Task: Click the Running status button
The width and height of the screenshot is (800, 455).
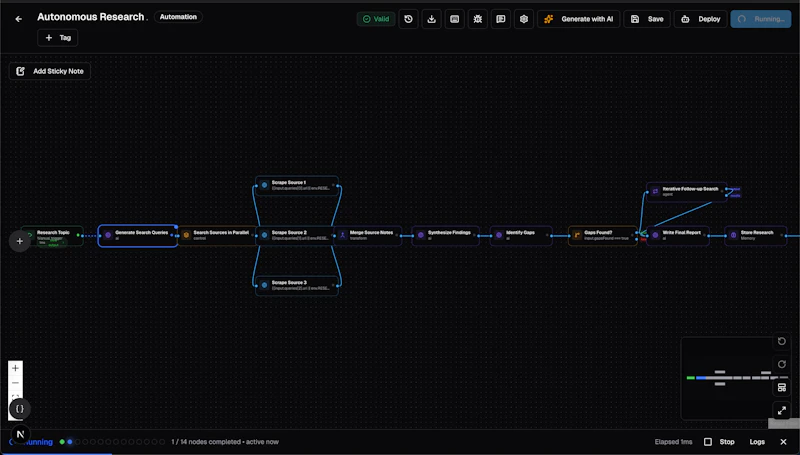Action: coord(761,19)
